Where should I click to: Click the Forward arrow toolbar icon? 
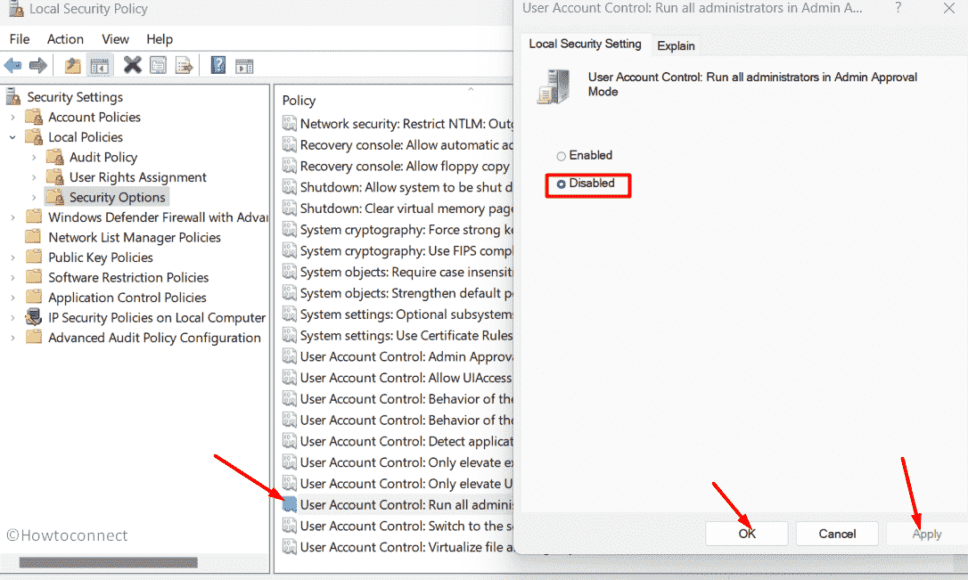(38, 65)
